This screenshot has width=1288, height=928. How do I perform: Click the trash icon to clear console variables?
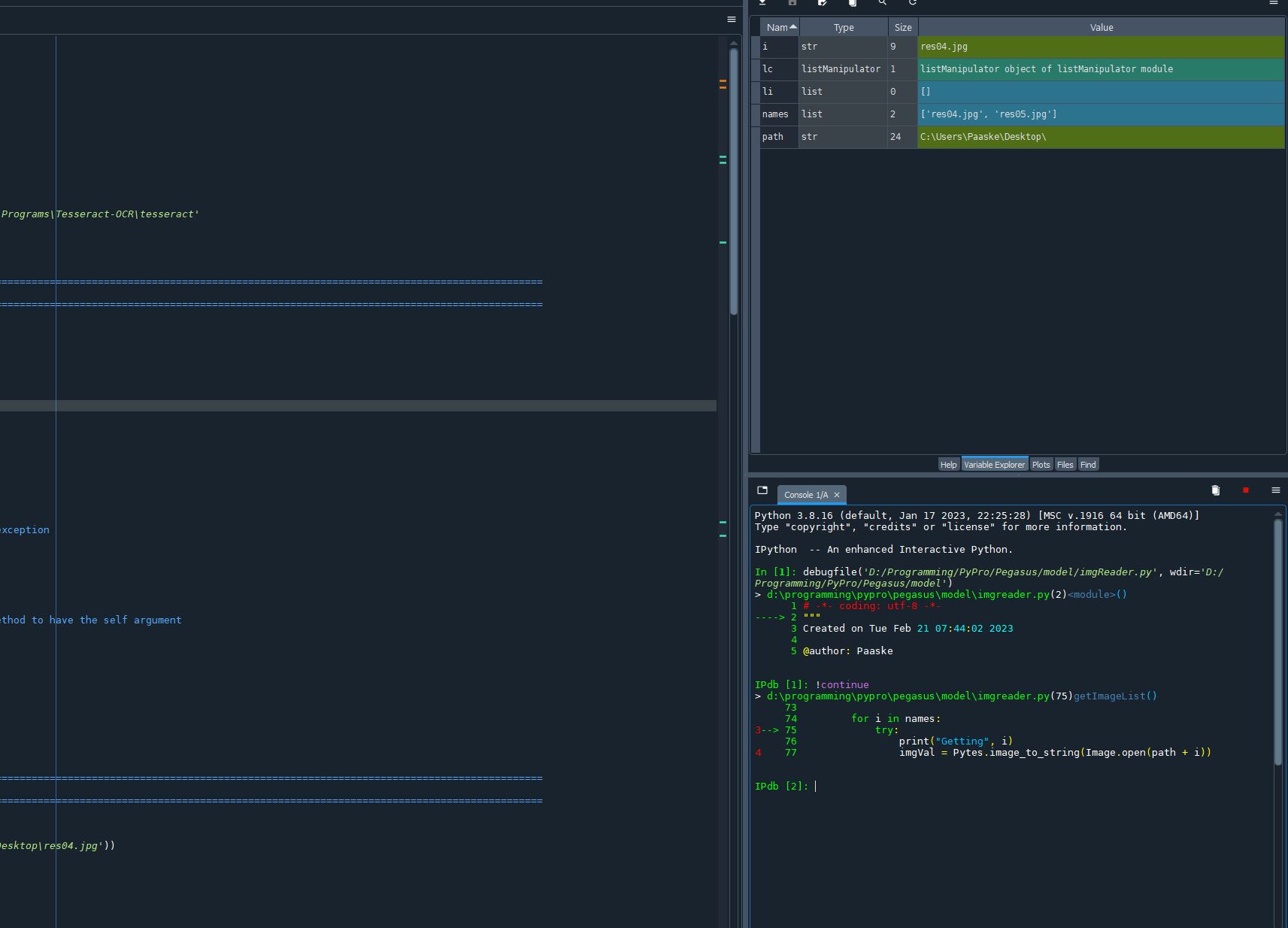pyautogui.click(x=1215, y=490)
